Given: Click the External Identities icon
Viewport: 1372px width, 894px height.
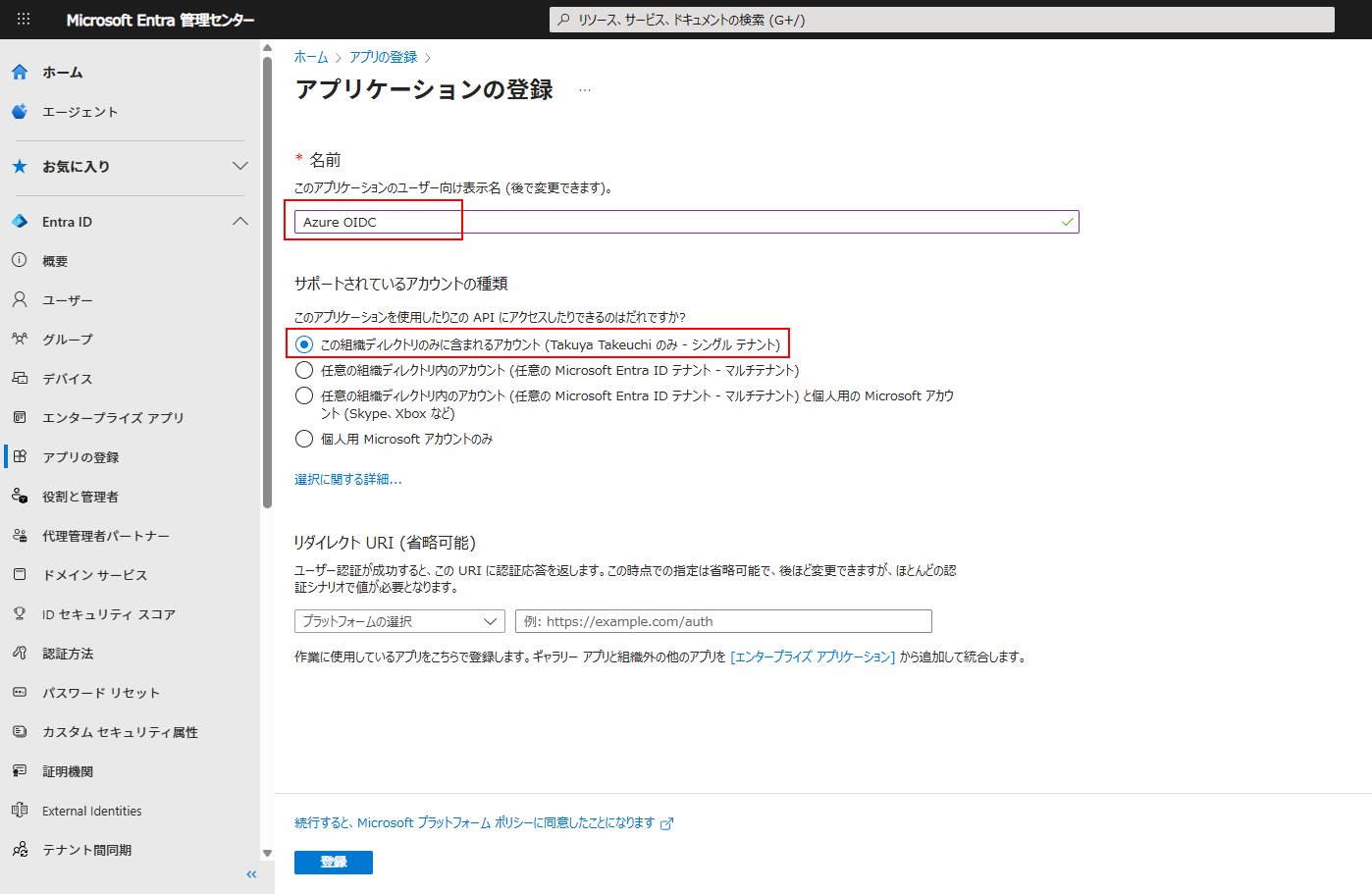Looking at the screenshot, I should (x=20, y=810).
